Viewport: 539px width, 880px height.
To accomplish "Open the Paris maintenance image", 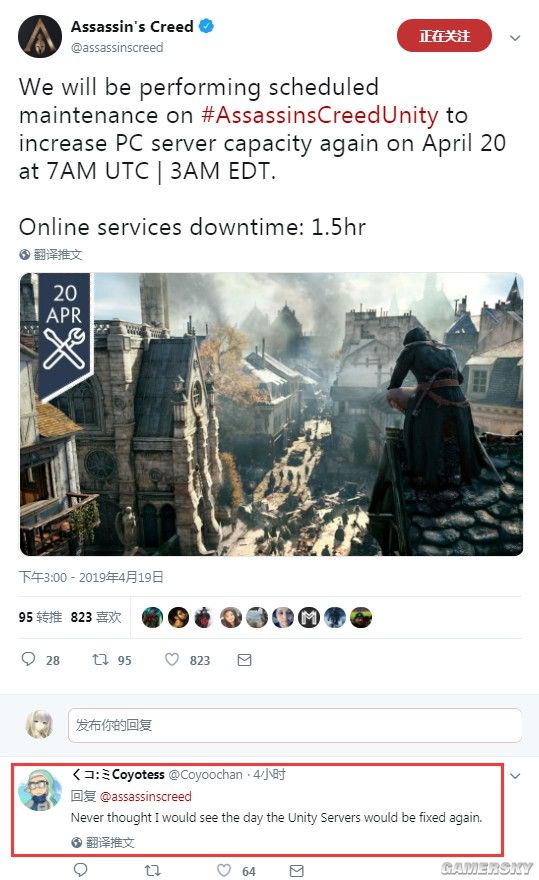I will (x=271, y=414).
